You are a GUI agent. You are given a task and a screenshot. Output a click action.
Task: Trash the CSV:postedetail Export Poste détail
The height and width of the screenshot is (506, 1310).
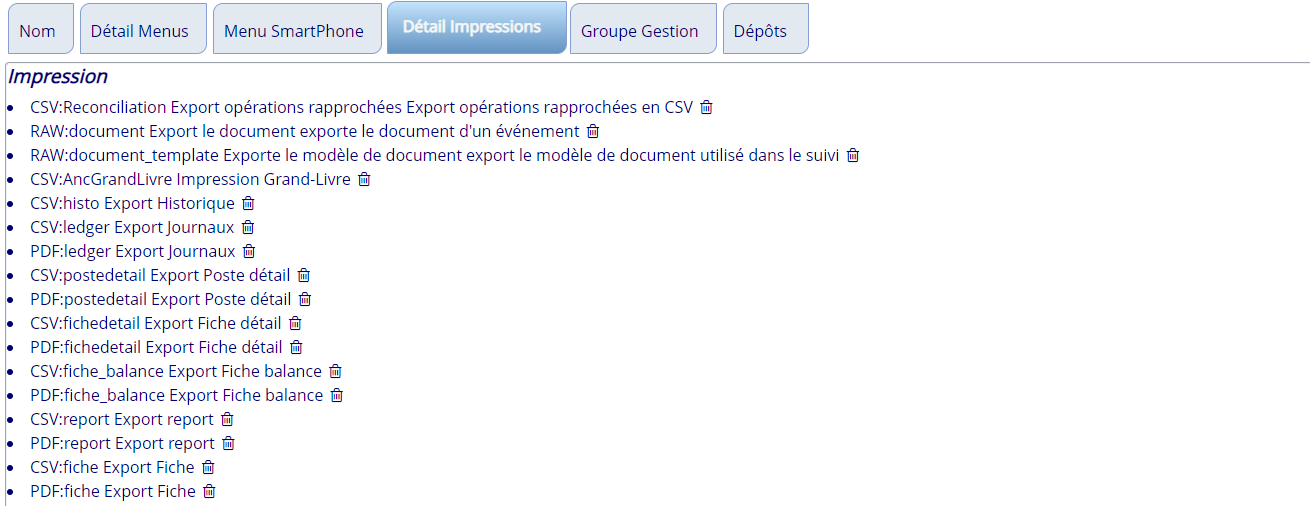pos(304,275)
